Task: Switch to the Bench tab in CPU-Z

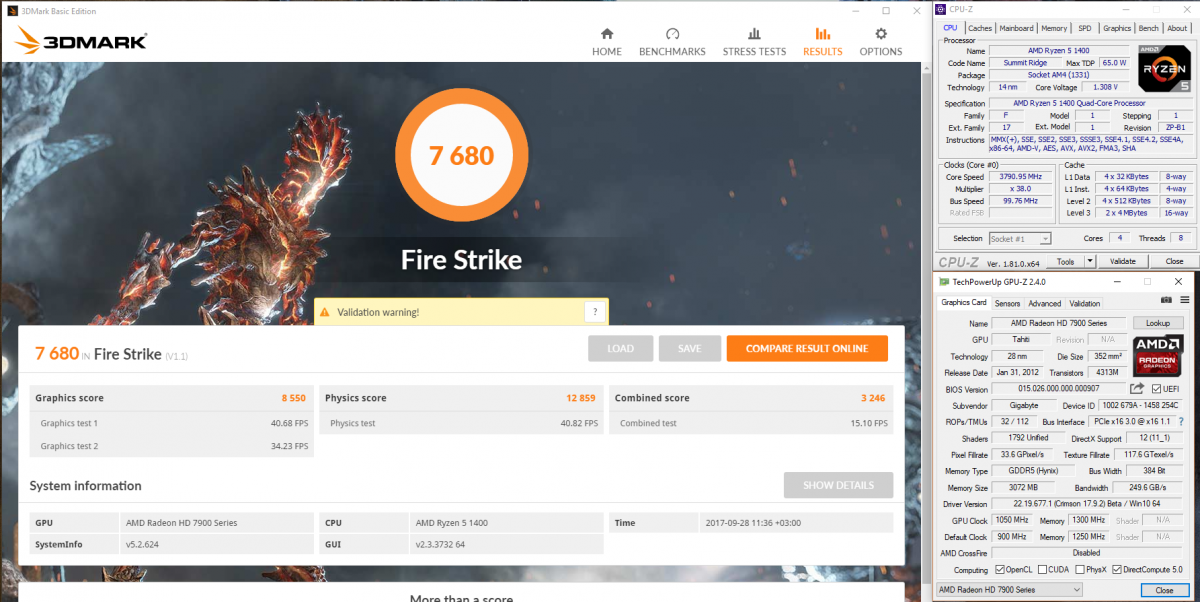Action: click(x=1149, y=28)
